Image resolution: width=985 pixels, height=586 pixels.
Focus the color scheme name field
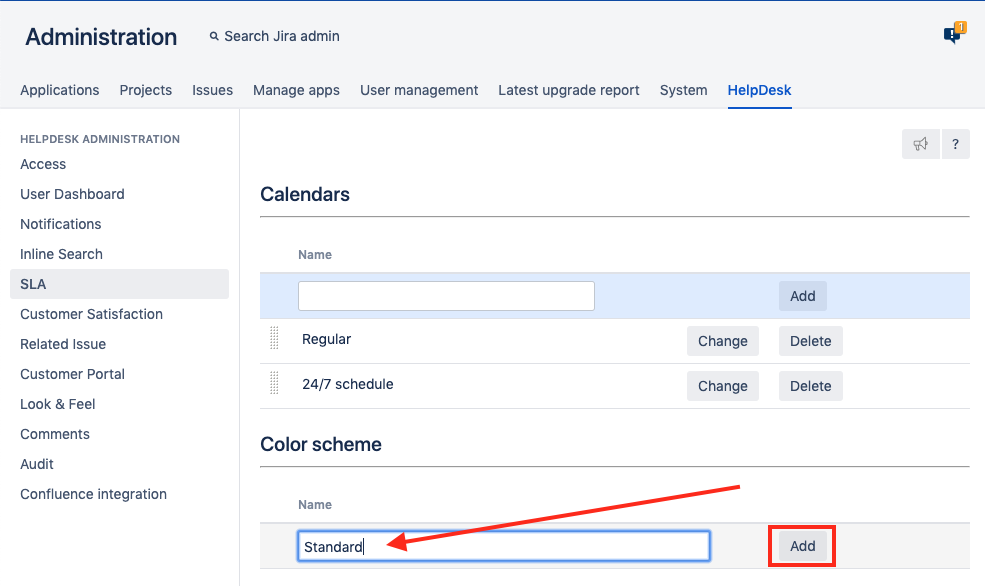click(x=504, y=546)
